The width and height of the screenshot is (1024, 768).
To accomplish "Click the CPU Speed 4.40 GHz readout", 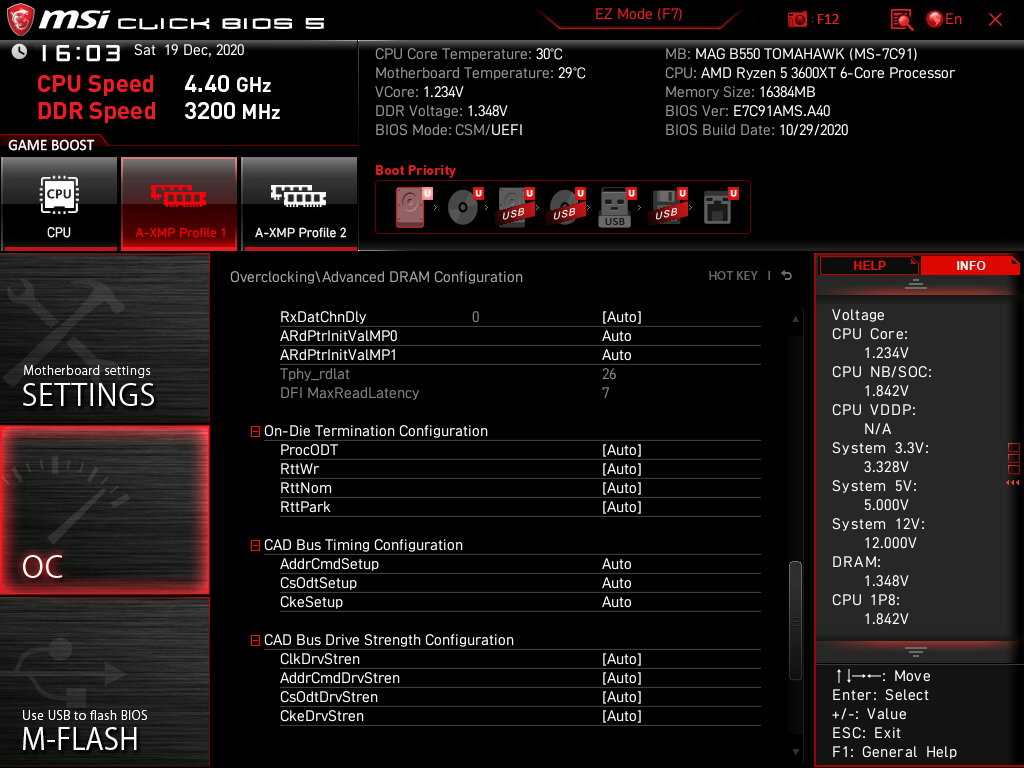I will click(x=154, y=84).
